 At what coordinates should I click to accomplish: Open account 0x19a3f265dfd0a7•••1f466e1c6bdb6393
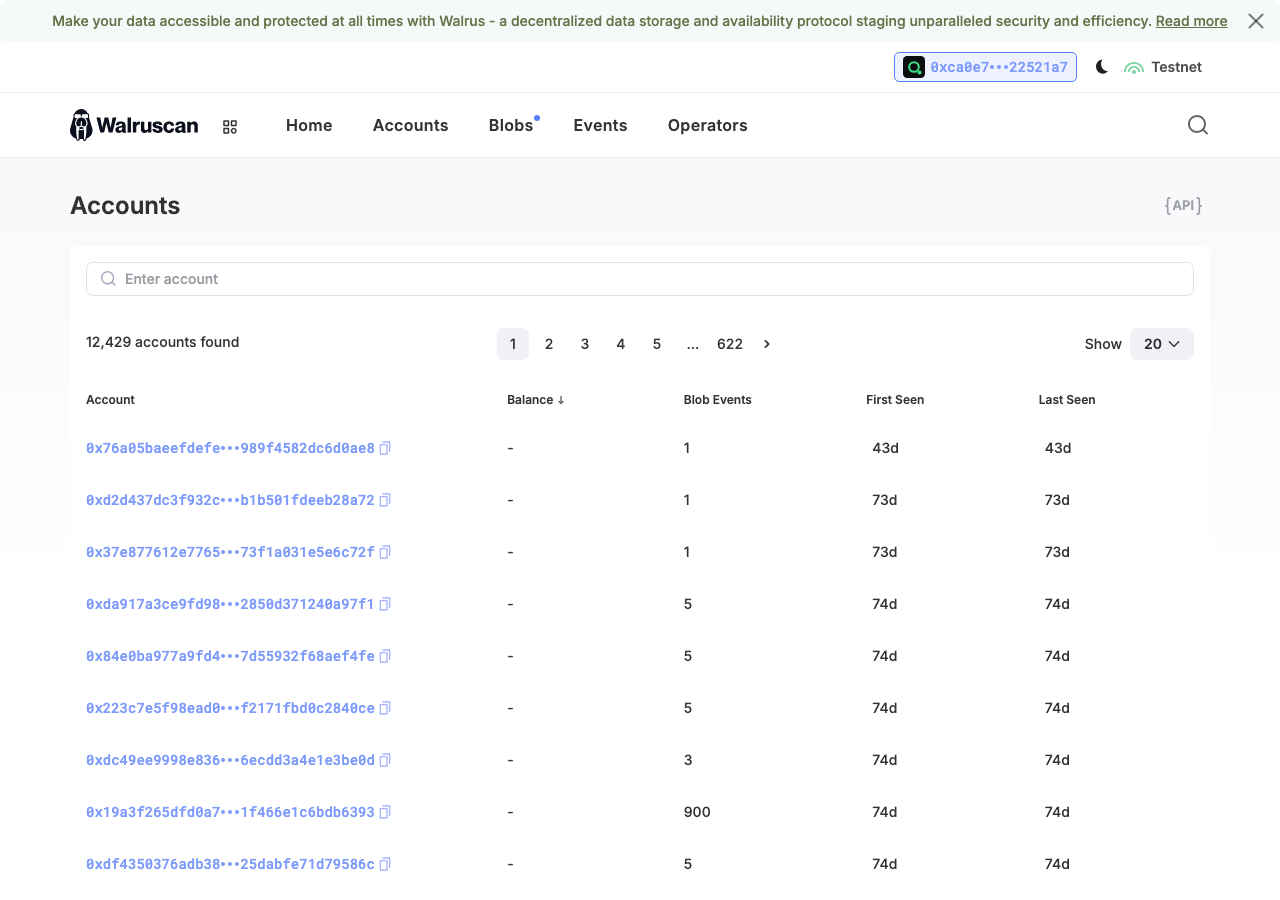(x=230, y=812)
